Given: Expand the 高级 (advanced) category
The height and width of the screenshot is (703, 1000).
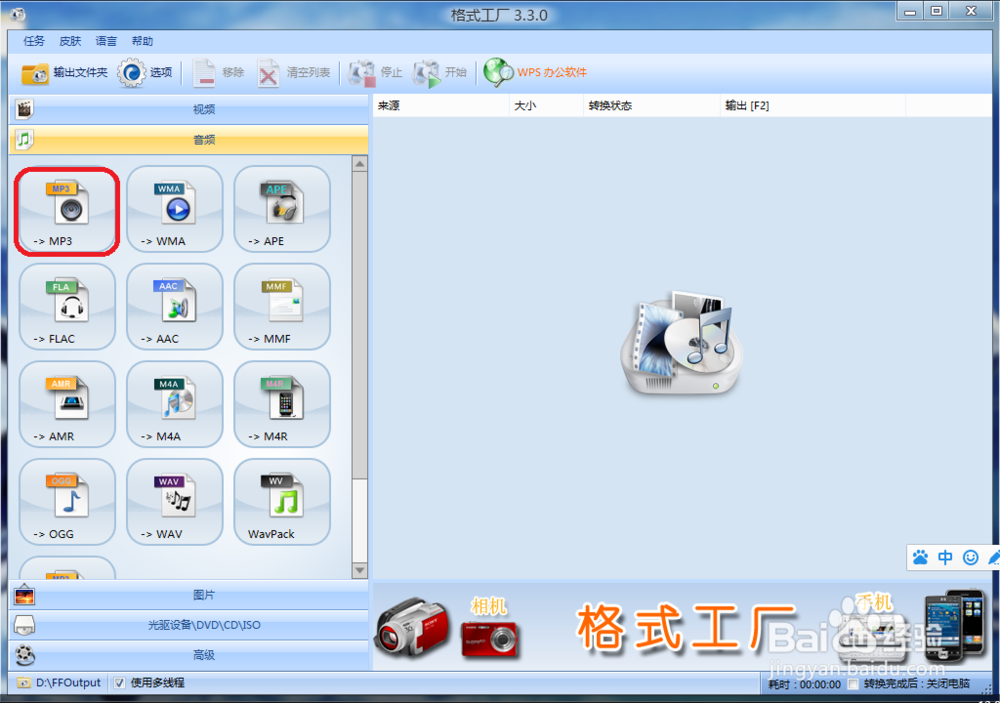Looking at the screenshot, I should (189, 655).
